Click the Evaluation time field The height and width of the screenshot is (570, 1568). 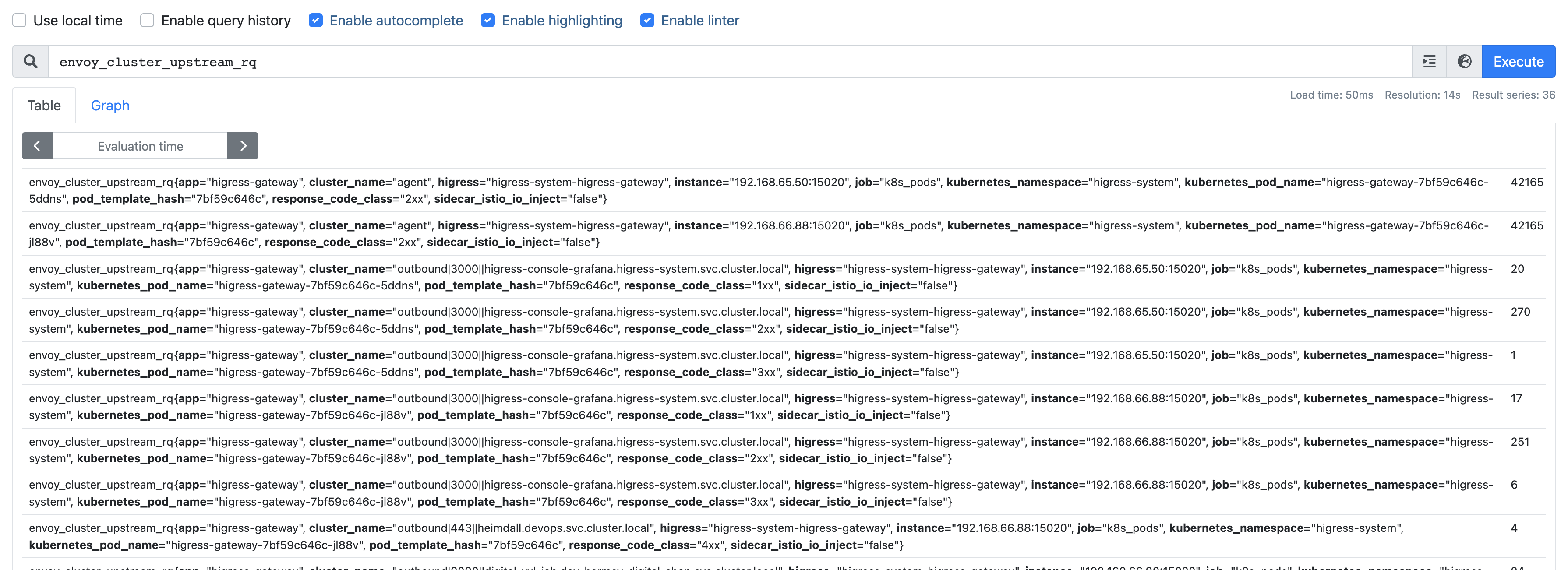(140, 146)
